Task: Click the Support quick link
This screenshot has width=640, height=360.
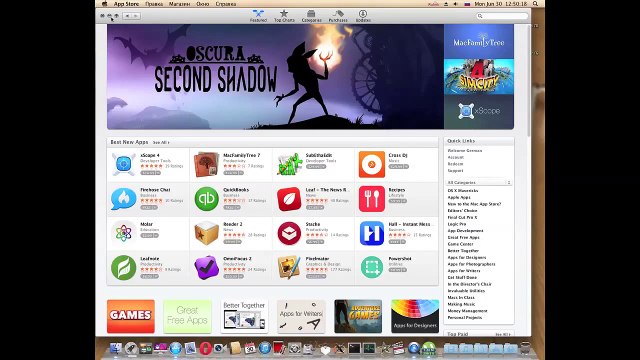Action: pyautogui.click(x=455, y=171)
